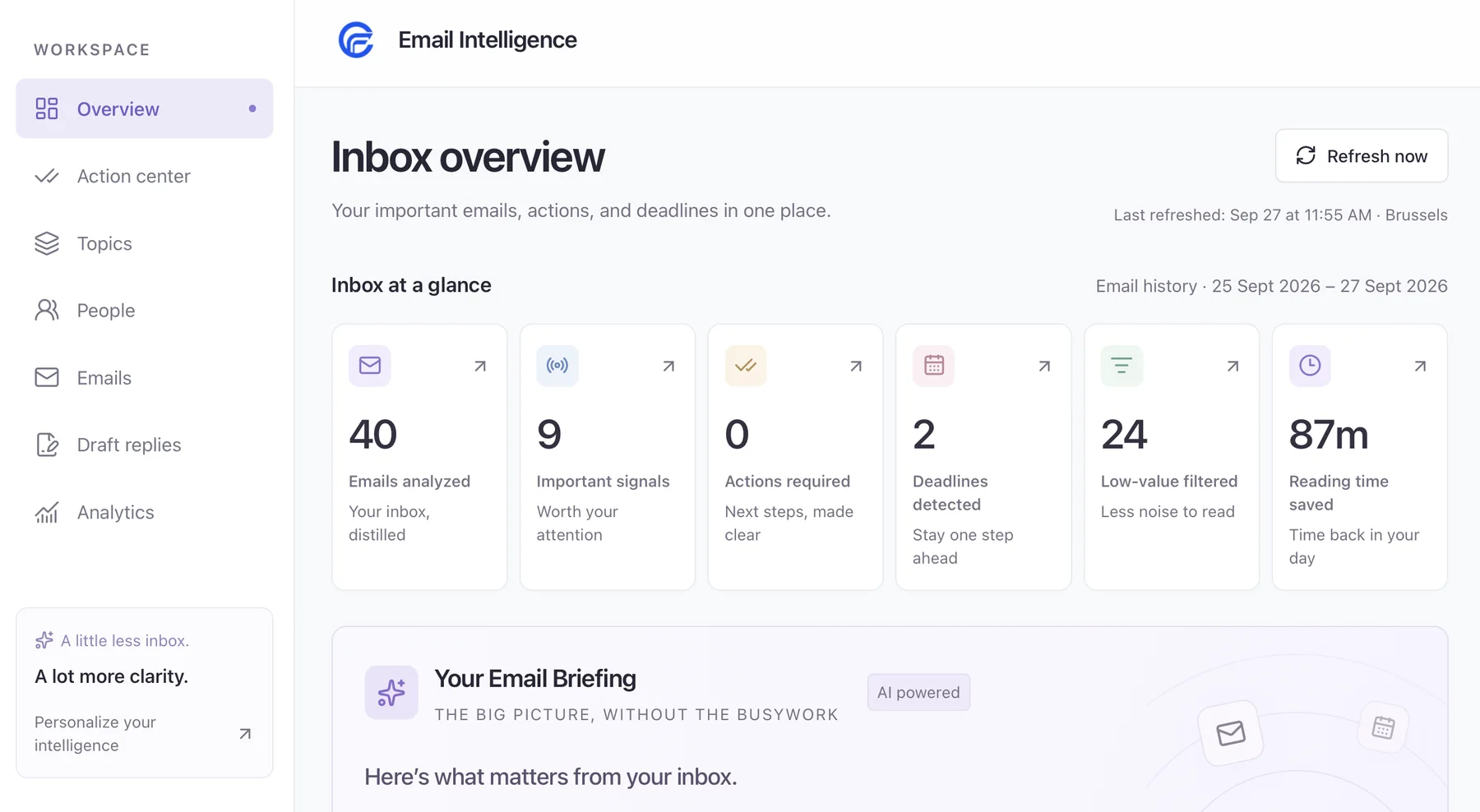Click the Topics layers icon

47,243
